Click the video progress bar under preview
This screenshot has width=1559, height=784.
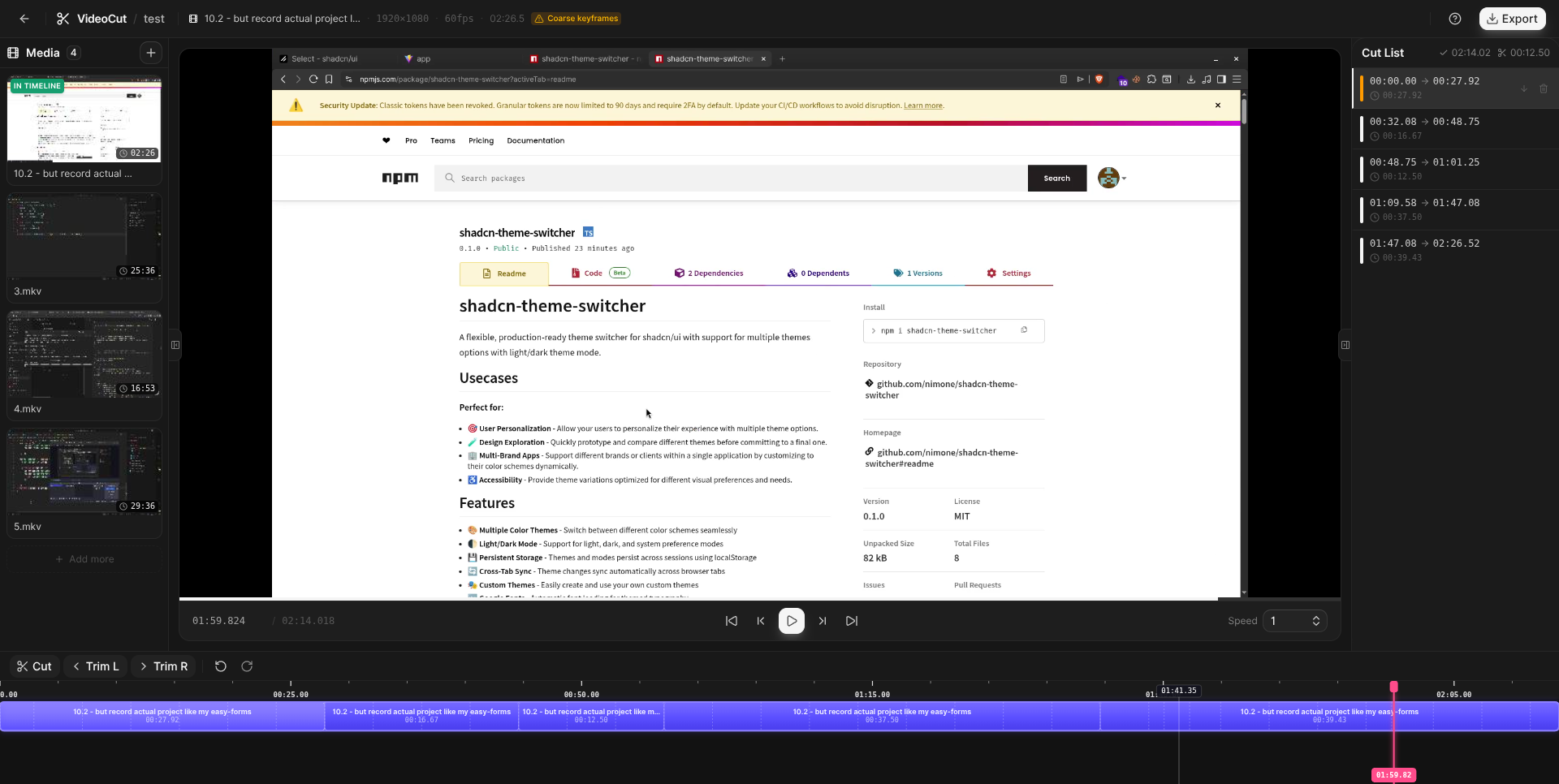point(759,599)
